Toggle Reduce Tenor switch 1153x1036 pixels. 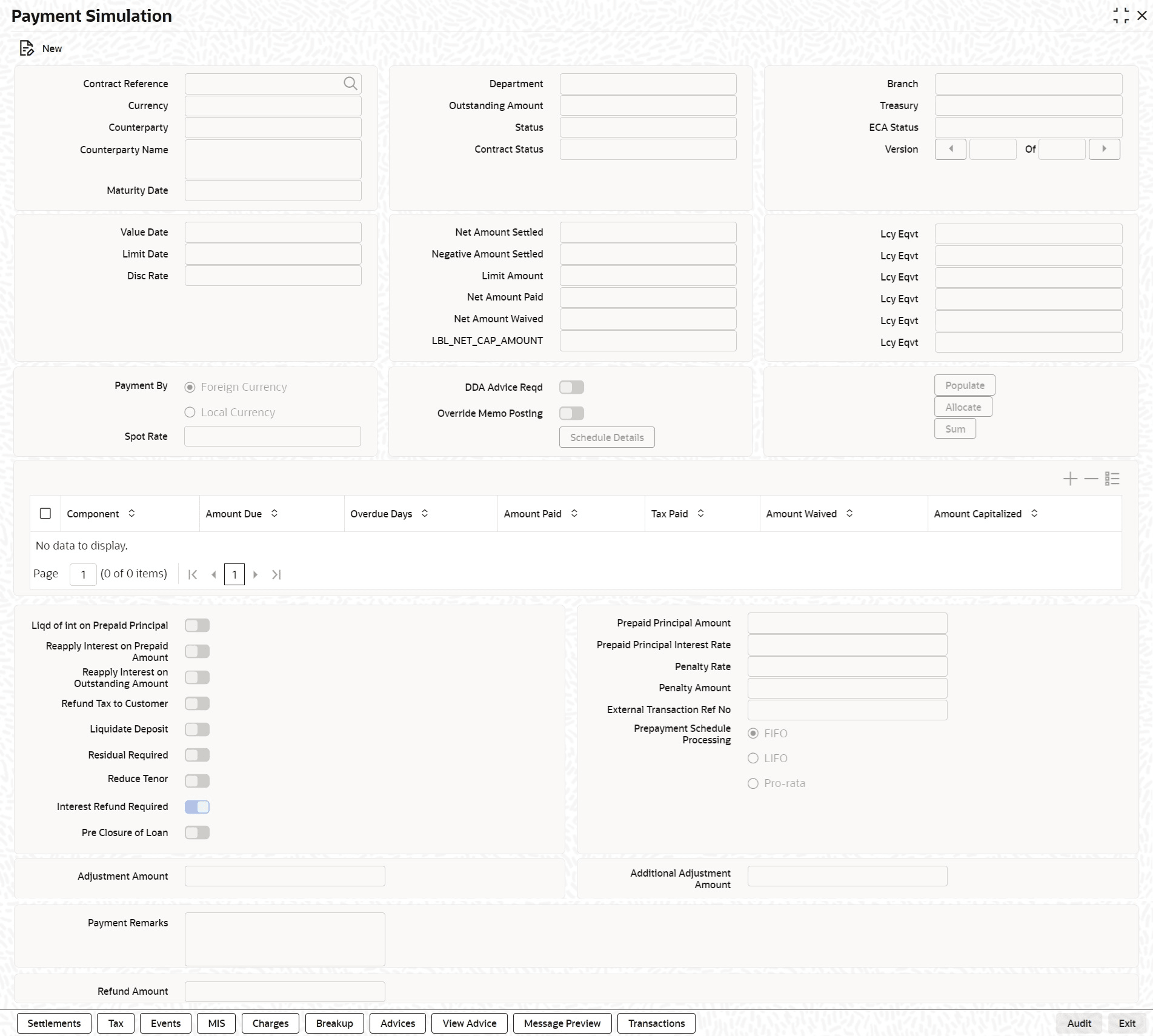(x=197, y=781)
